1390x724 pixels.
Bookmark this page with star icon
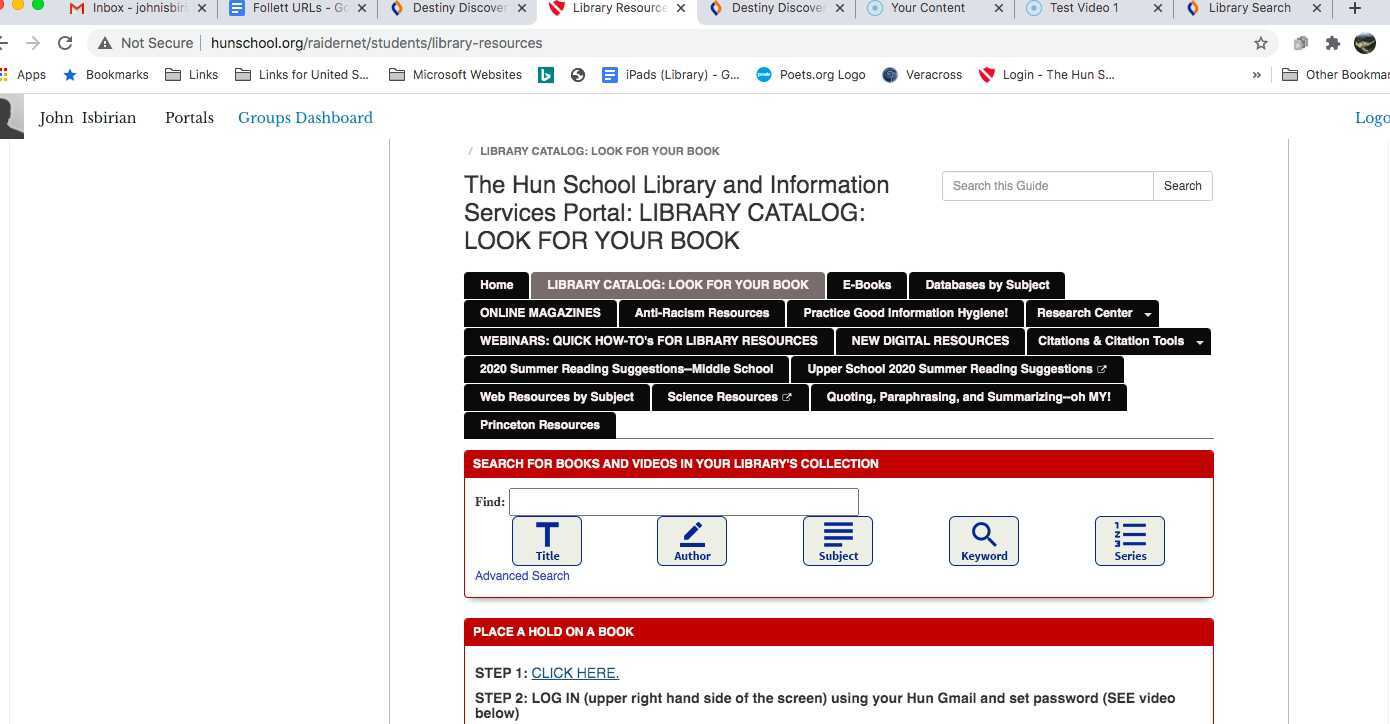coord(1261,43)
